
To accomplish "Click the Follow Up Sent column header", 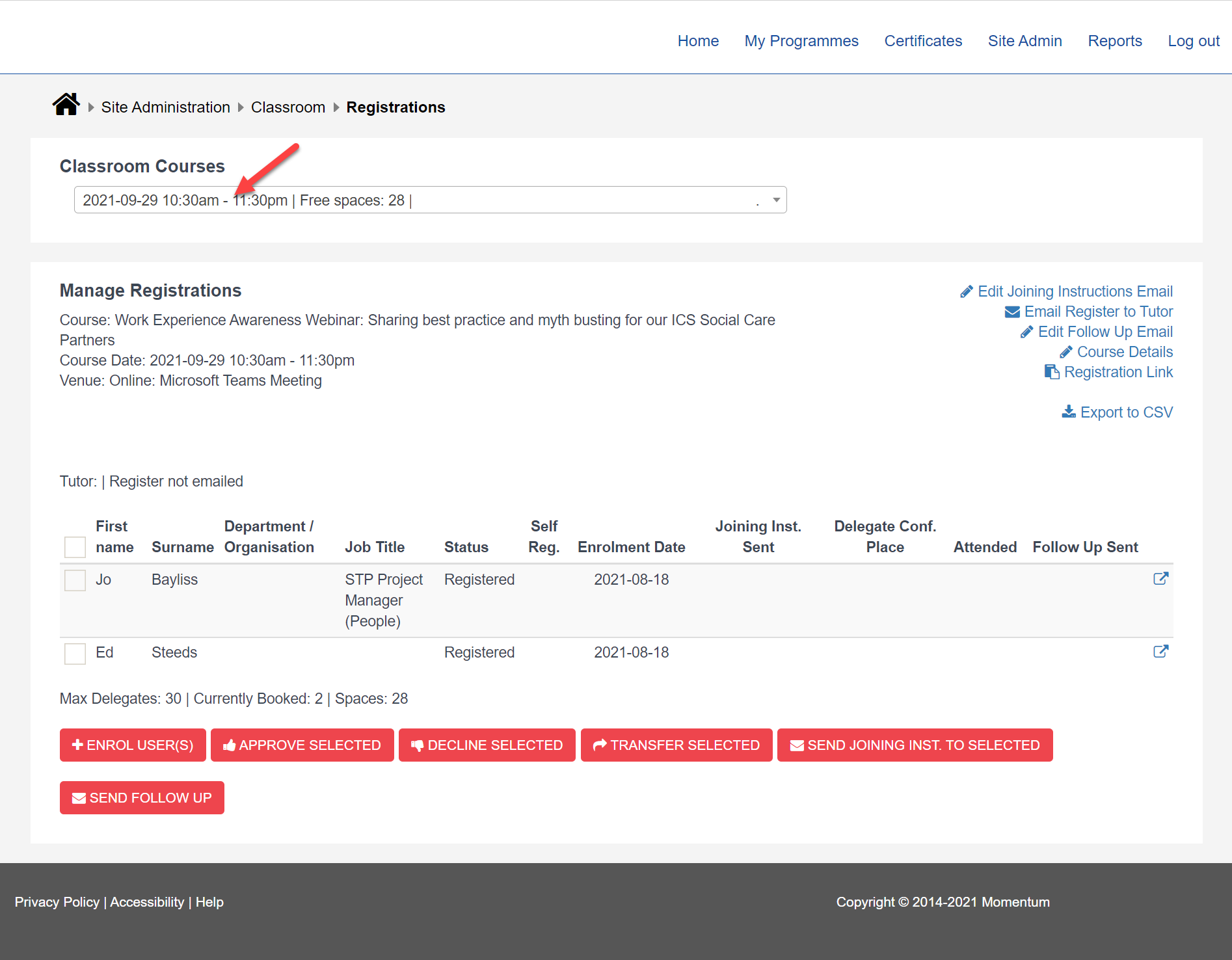I will [1085, 547].
